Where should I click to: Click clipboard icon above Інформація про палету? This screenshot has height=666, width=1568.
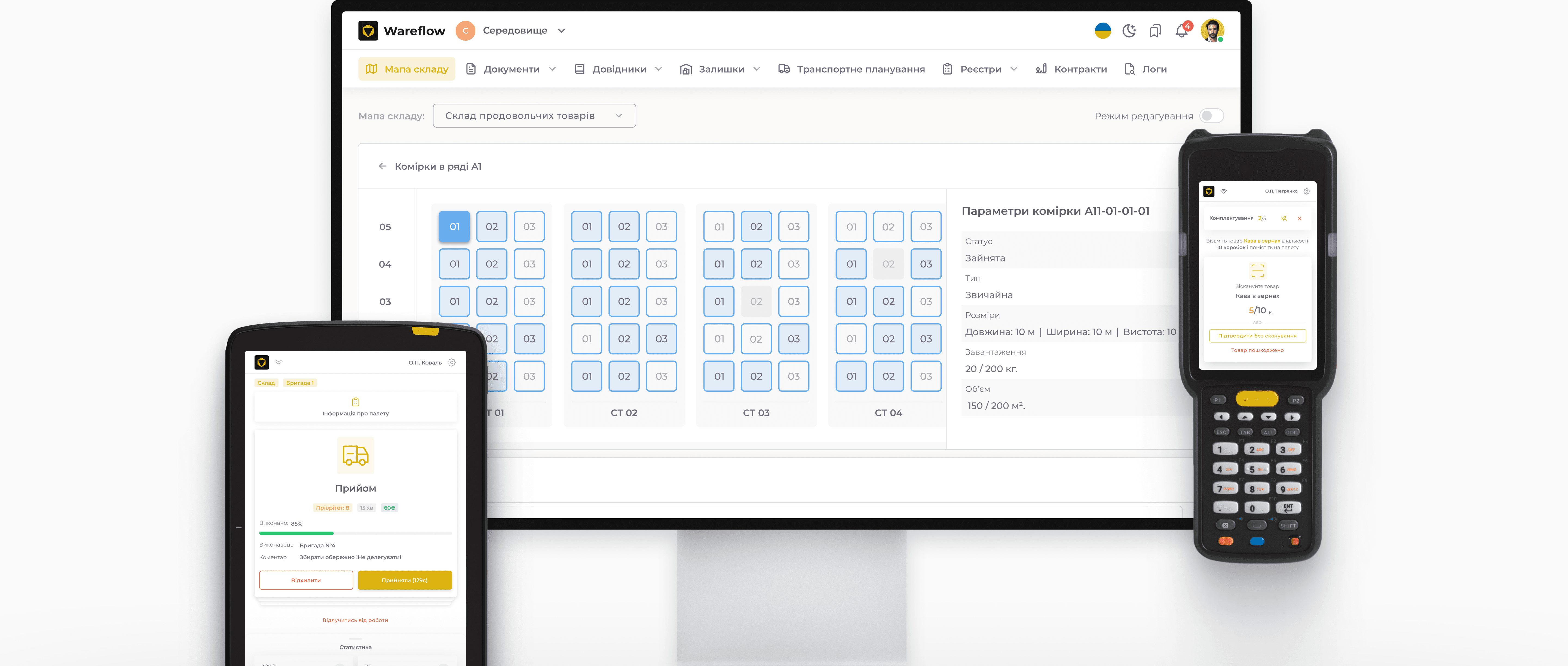coord(356,402)
